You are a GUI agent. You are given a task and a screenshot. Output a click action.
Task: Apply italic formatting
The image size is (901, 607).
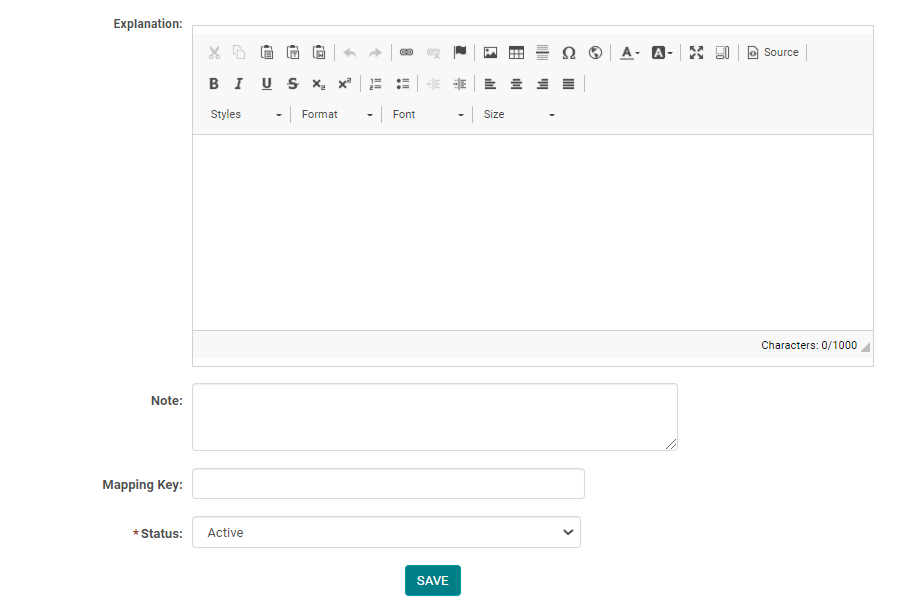239,84
